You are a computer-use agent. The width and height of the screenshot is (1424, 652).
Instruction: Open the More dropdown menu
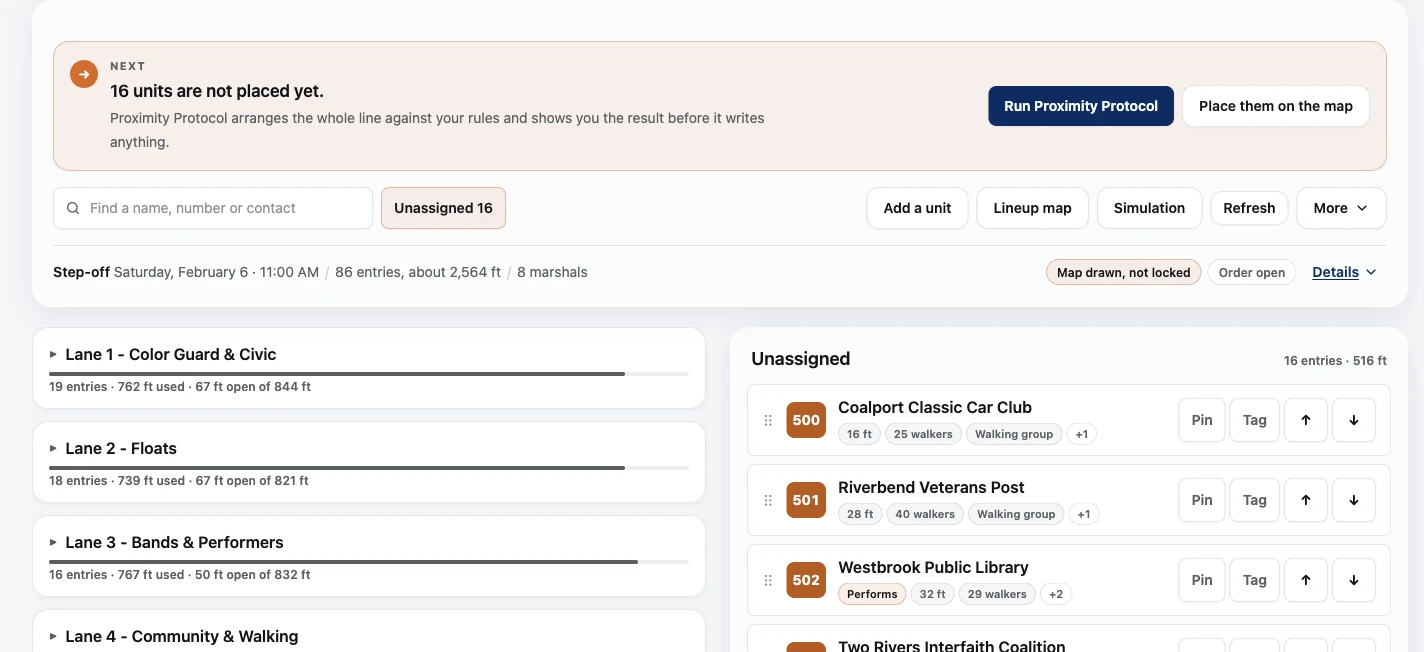[1341, 208]
